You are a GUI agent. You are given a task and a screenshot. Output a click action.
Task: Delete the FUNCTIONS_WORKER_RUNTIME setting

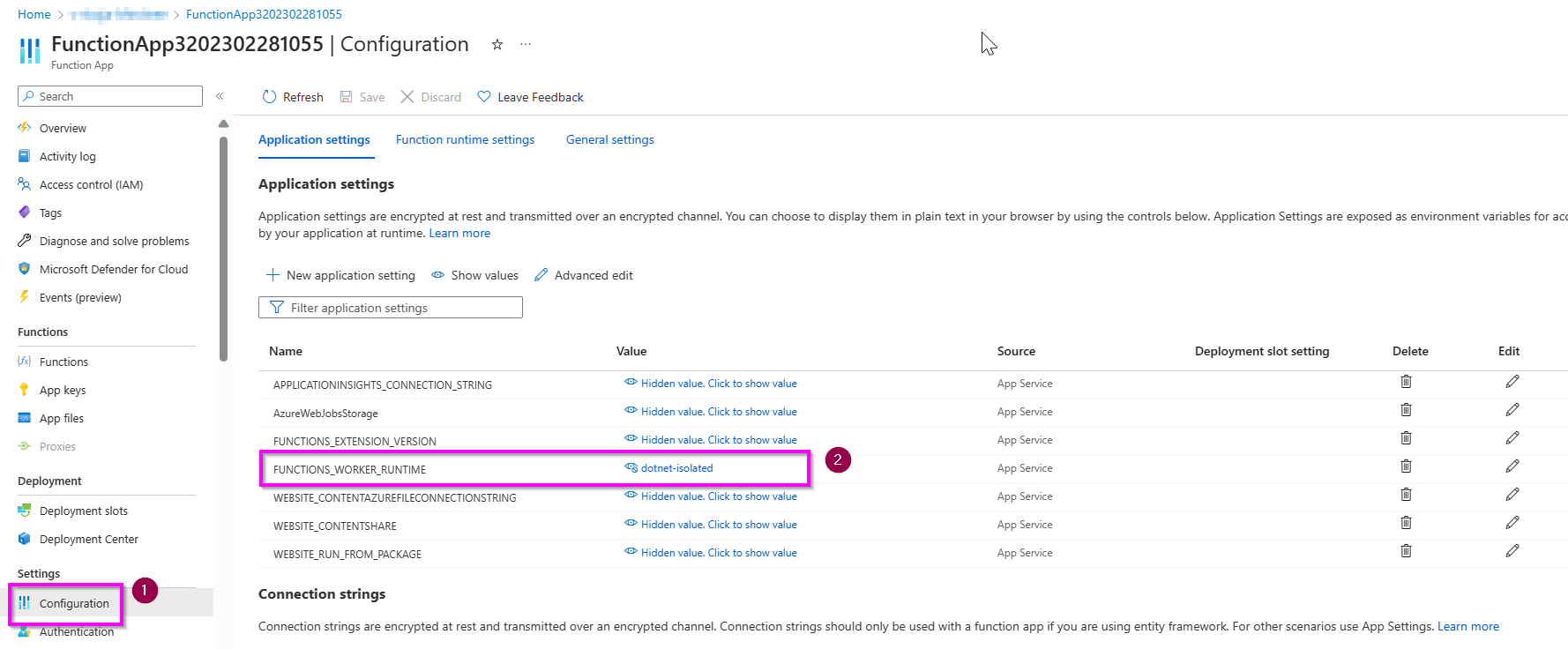(1406, 466)
